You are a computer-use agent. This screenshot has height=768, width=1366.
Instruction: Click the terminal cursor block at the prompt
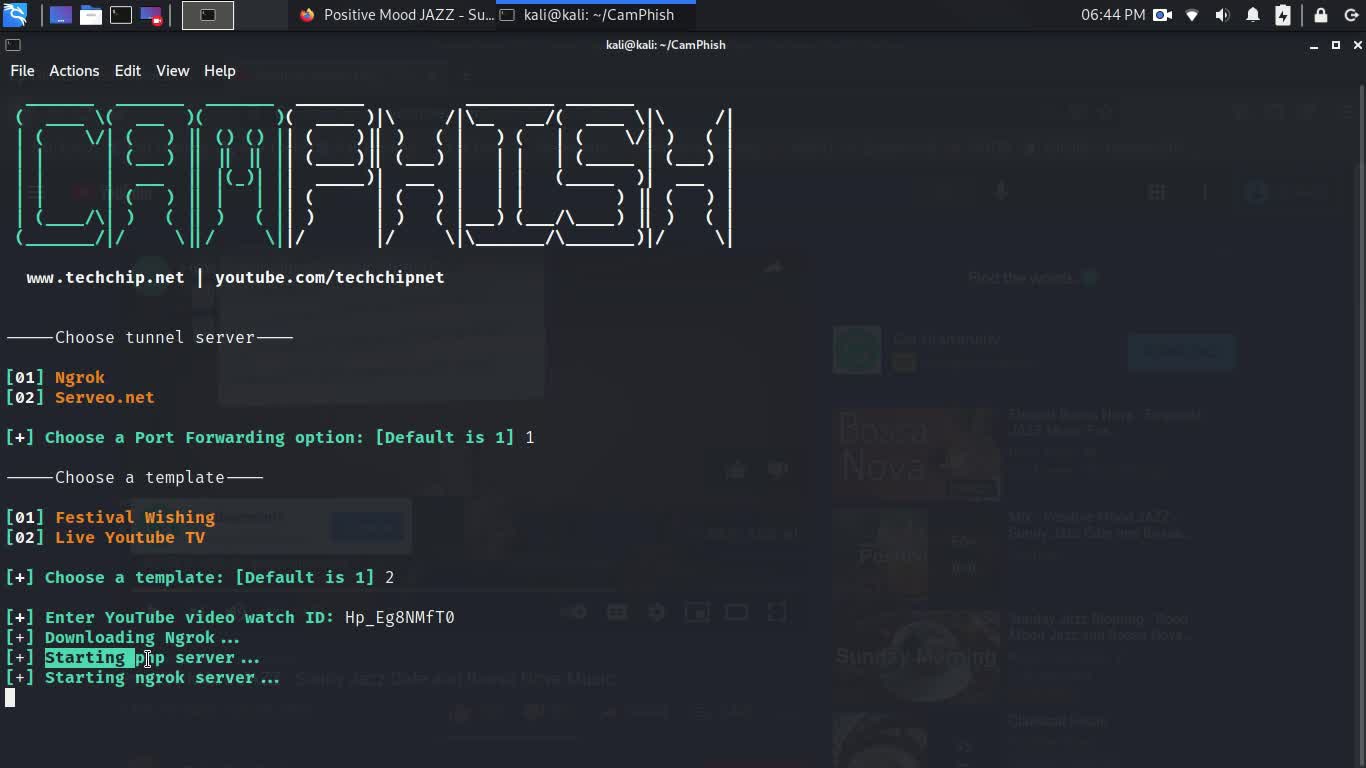click(10, 697)
